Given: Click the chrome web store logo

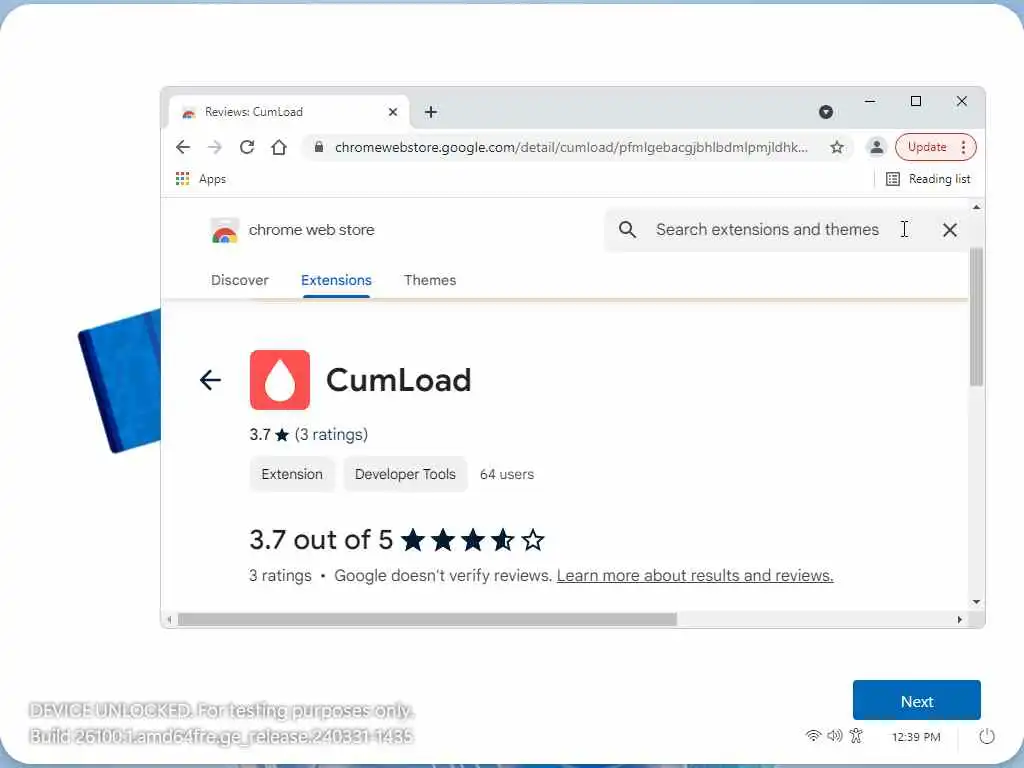Looking at the screenshot, I should tap(225, 230).
